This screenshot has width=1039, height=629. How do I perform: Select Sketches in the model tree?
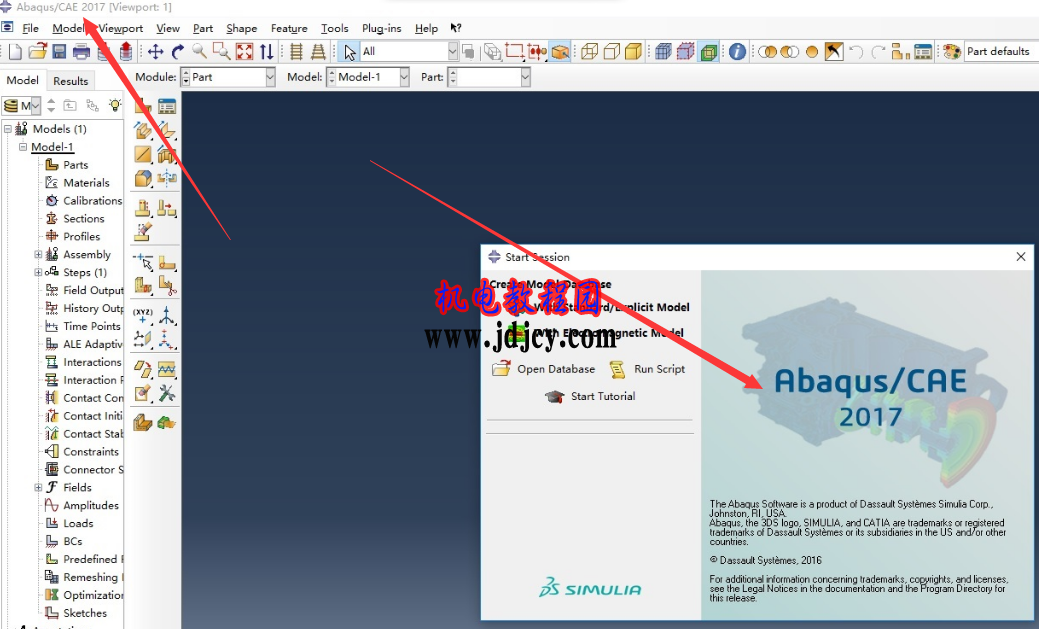tap(85, 613)
